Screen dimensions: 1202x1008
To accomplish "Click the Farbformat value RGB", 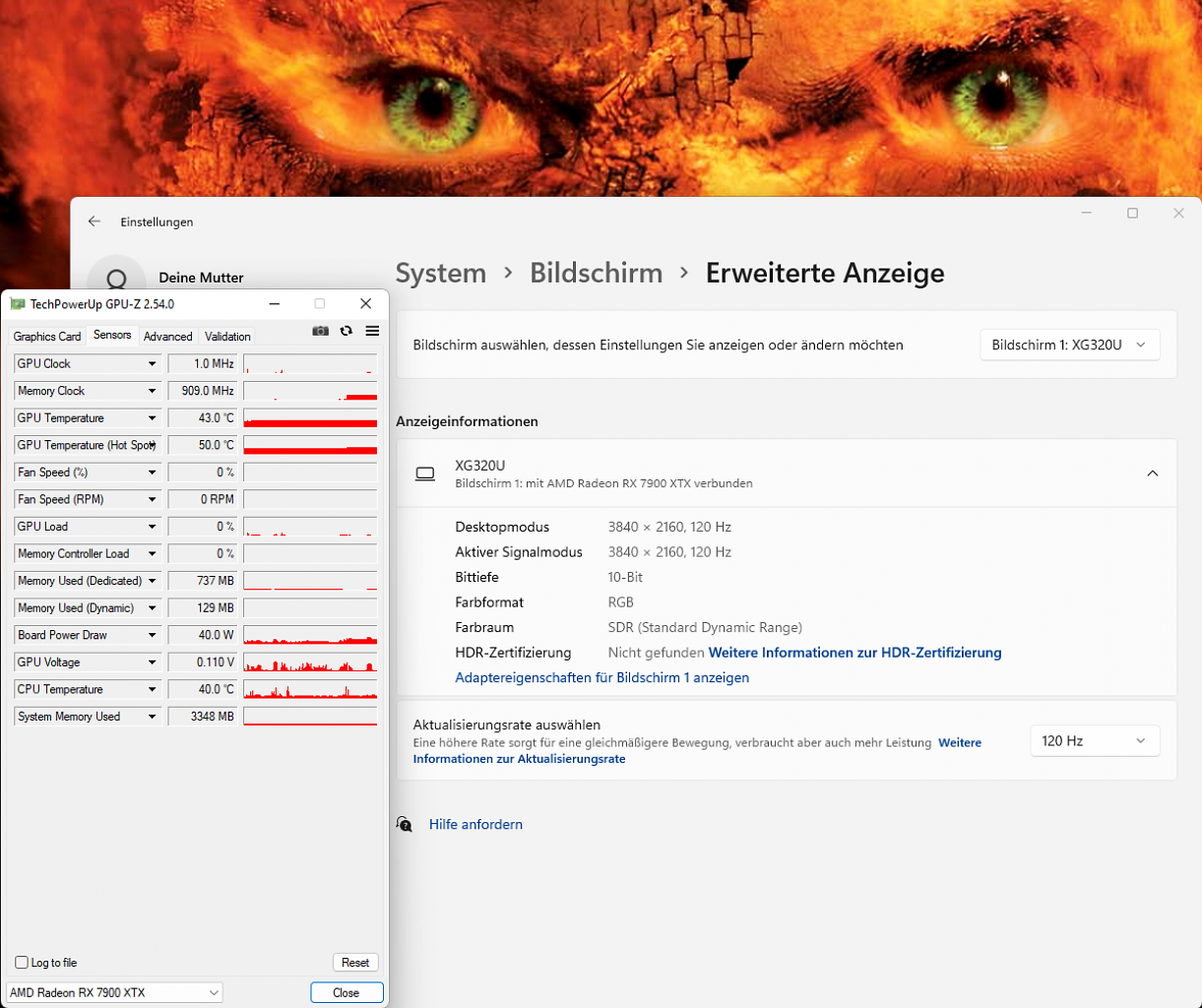I will point(621,602).
